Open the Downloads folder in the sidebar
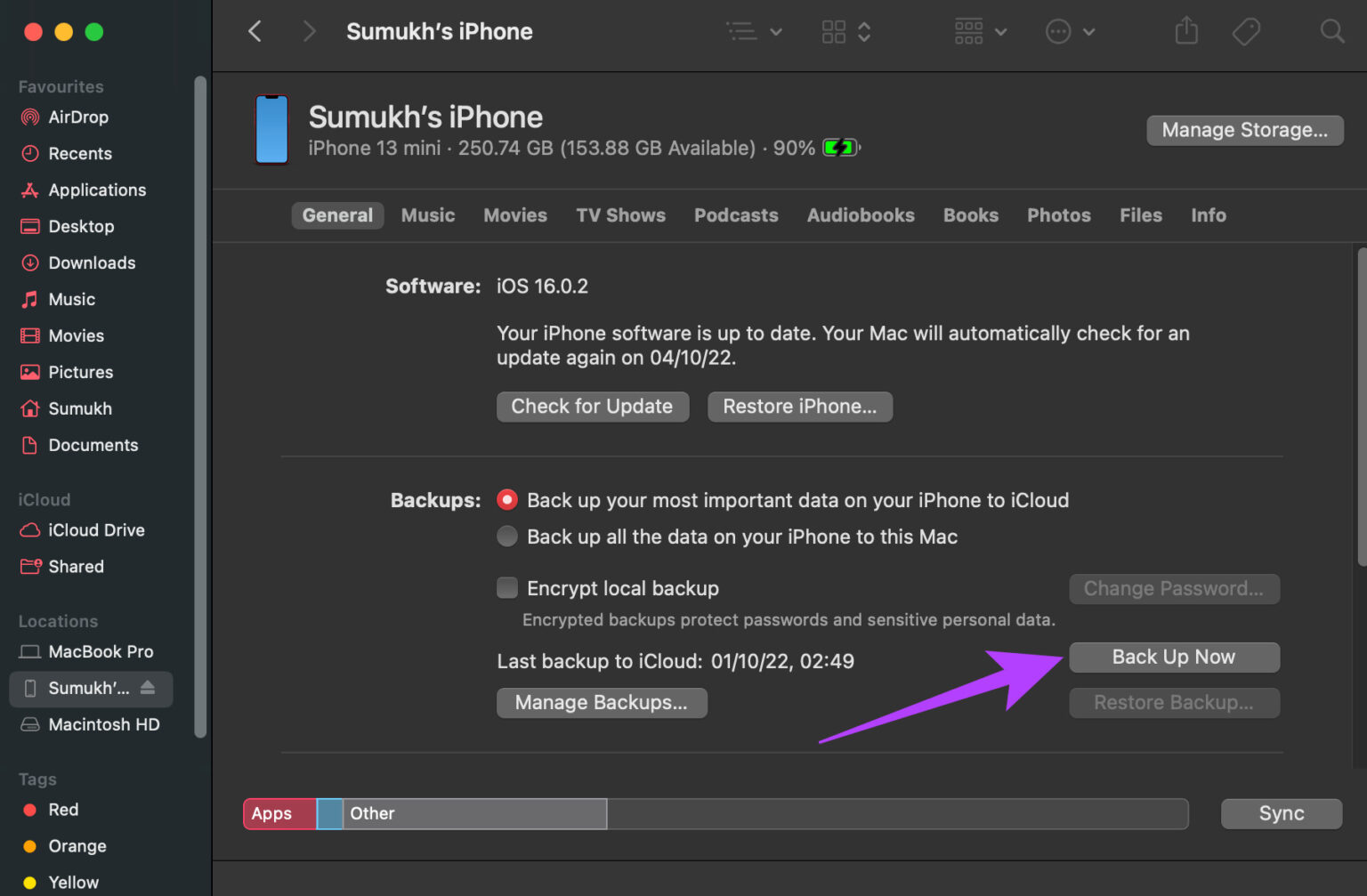Screen dimensions: 1367x896 tap(92, 262)
